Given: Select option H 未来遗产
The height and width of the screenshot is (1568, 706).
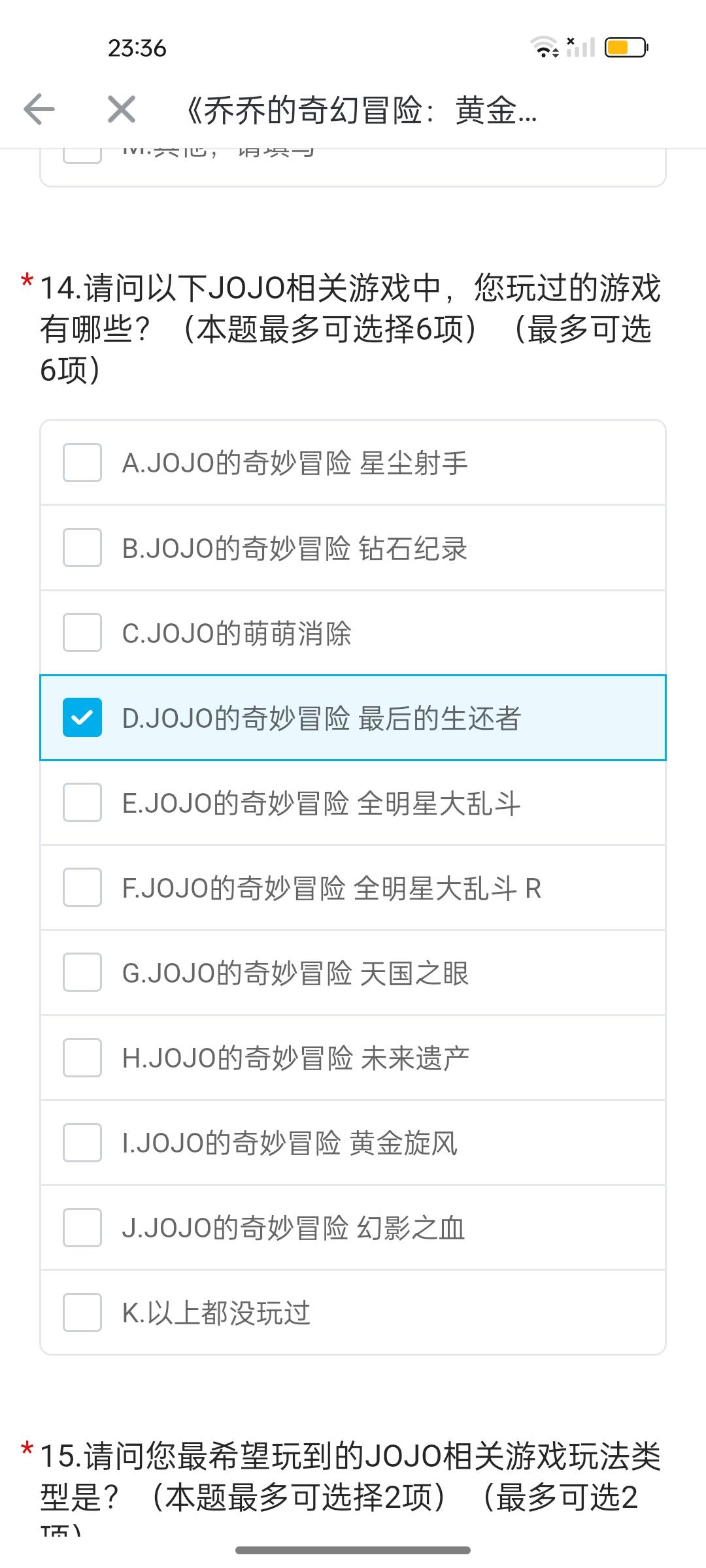Looking at the screenshot, I should click(82, 1057).
